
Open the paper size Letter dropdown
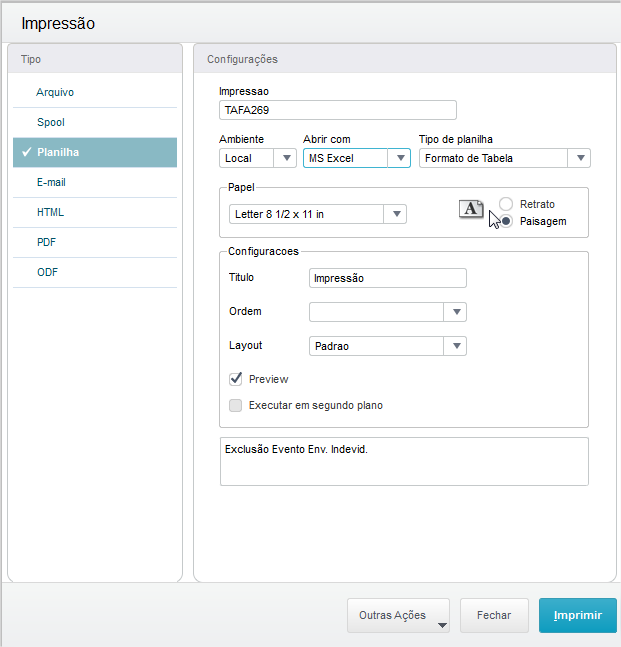coord(397,214)
